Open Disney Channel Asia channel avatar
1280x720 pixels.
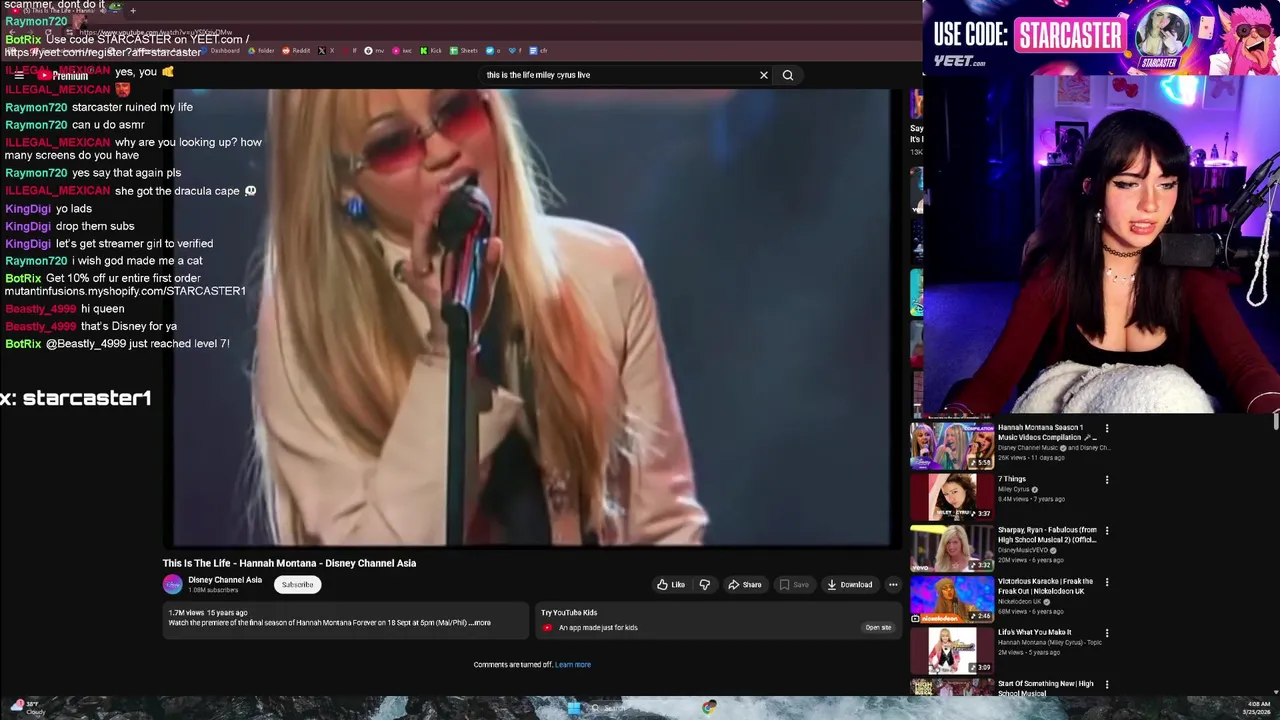point(173,585)
